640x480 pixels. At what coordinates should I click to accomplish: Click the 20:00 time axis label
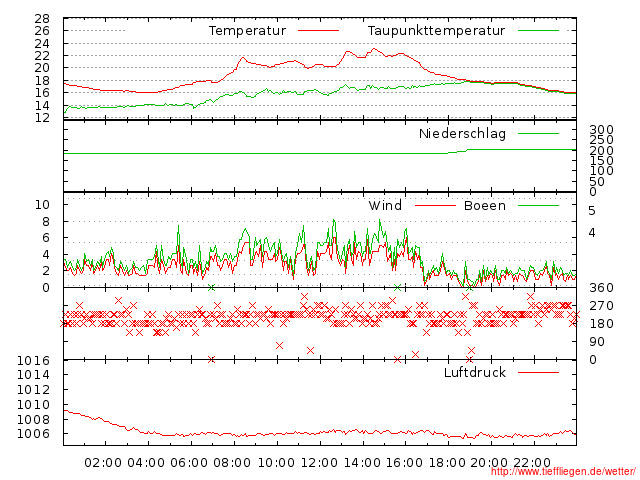pos(489,463)
